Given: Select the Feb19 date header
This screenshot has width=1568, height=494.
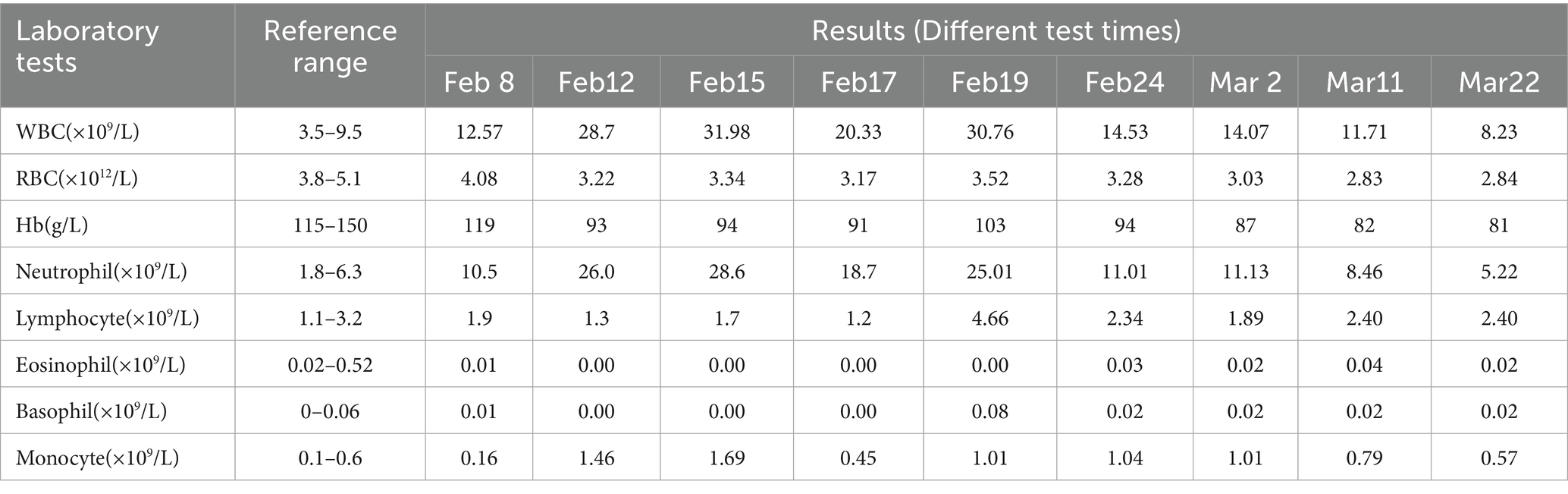Looking at the screenshot, I should click(989, 82).
